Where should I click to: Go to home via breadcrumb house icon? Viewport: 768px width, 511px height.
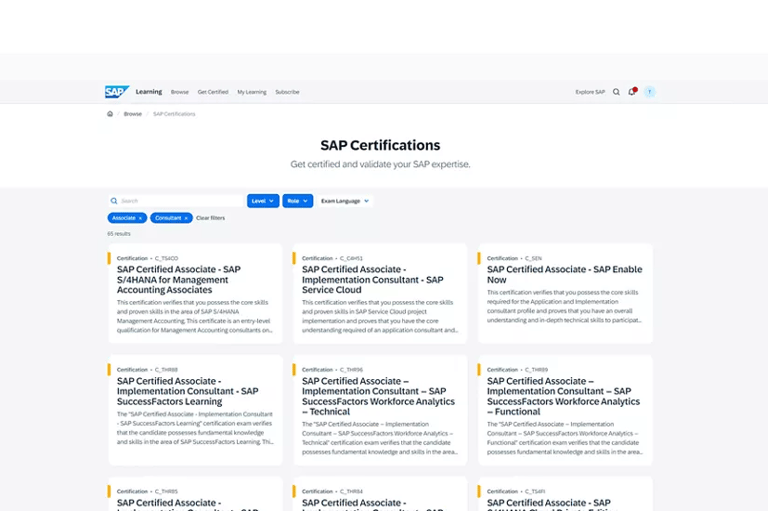pos(110,114)
